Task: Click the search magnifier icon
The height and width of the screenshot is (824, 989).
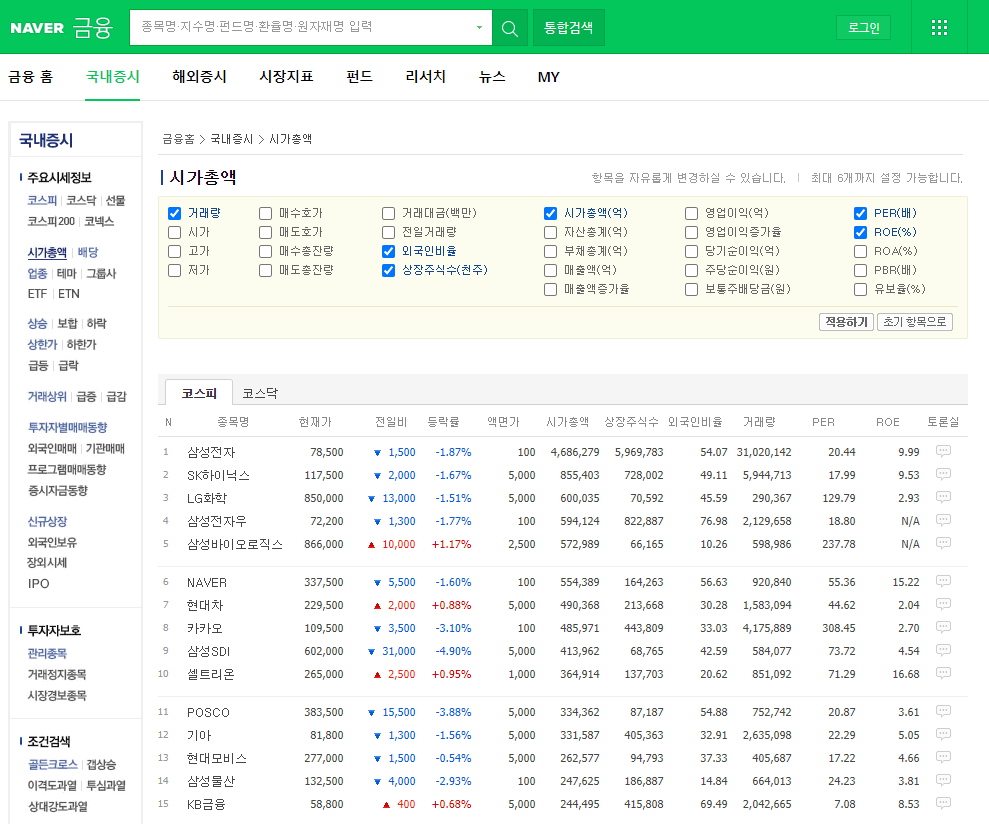Action: pos(510,28)
